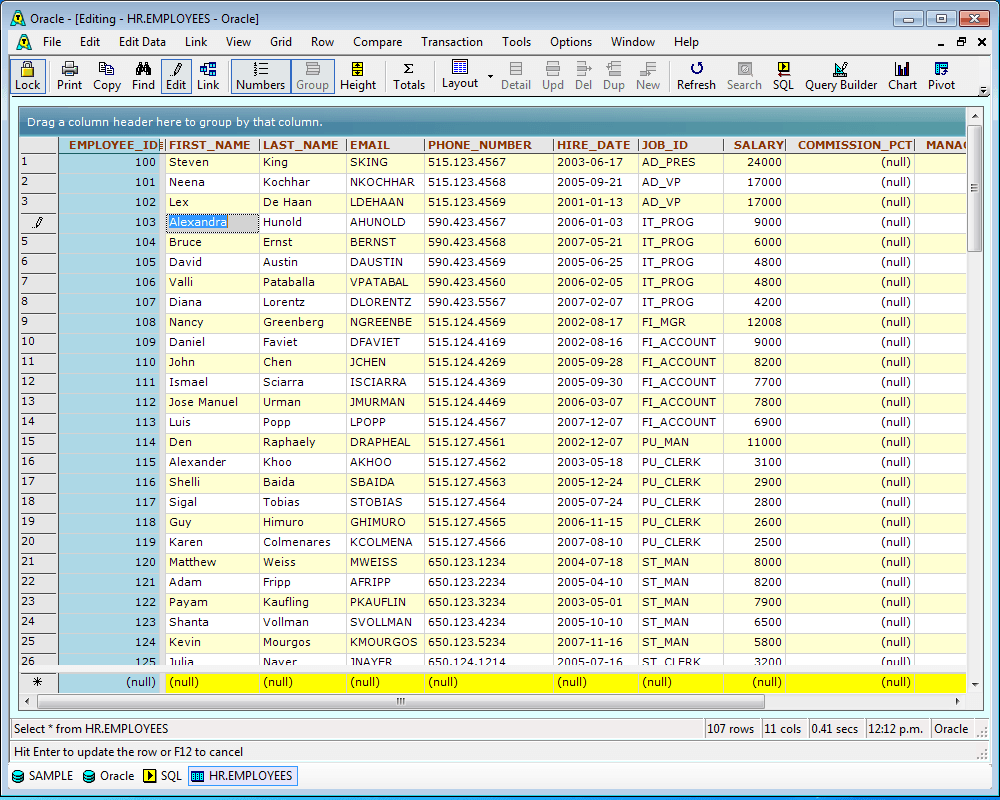Click the Detail toolbar icon
The width and height of the screenshot is (1000, 800).
pyautogui.click(x=516, y=76)
